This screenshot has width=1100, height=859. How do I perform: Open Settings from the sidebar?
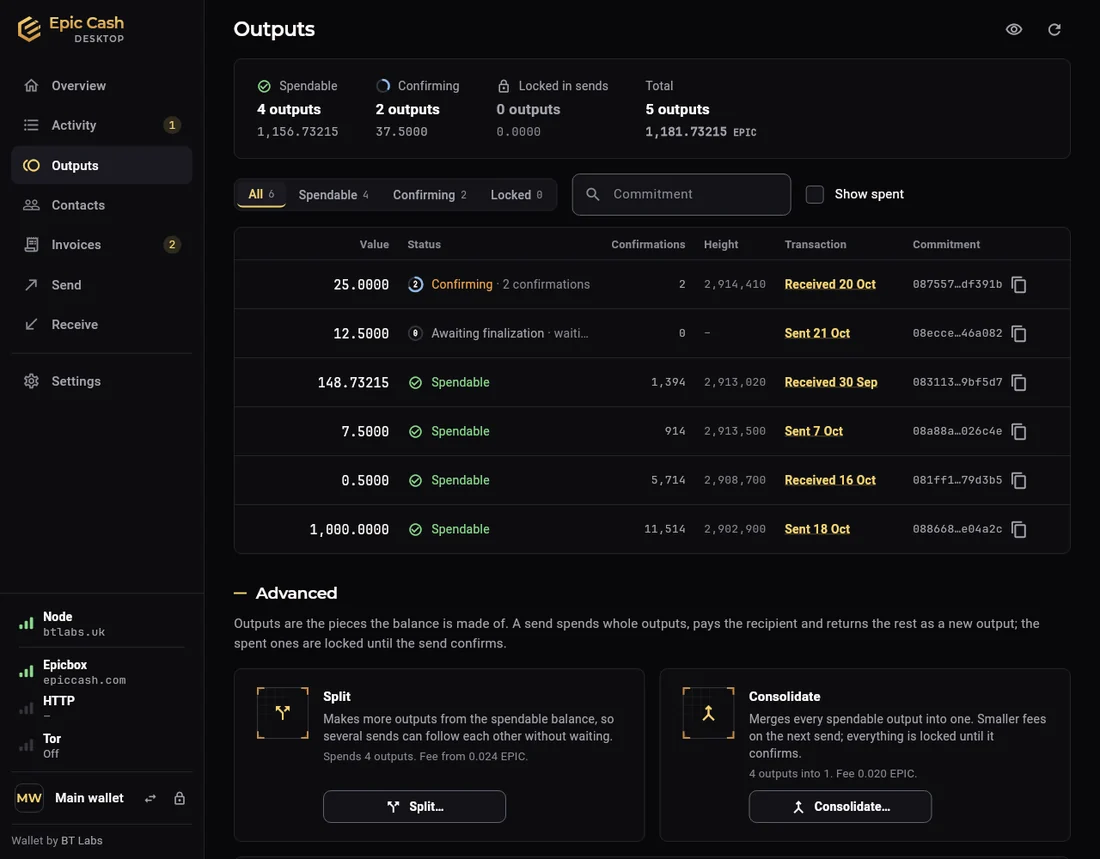(x=102, y=381)
